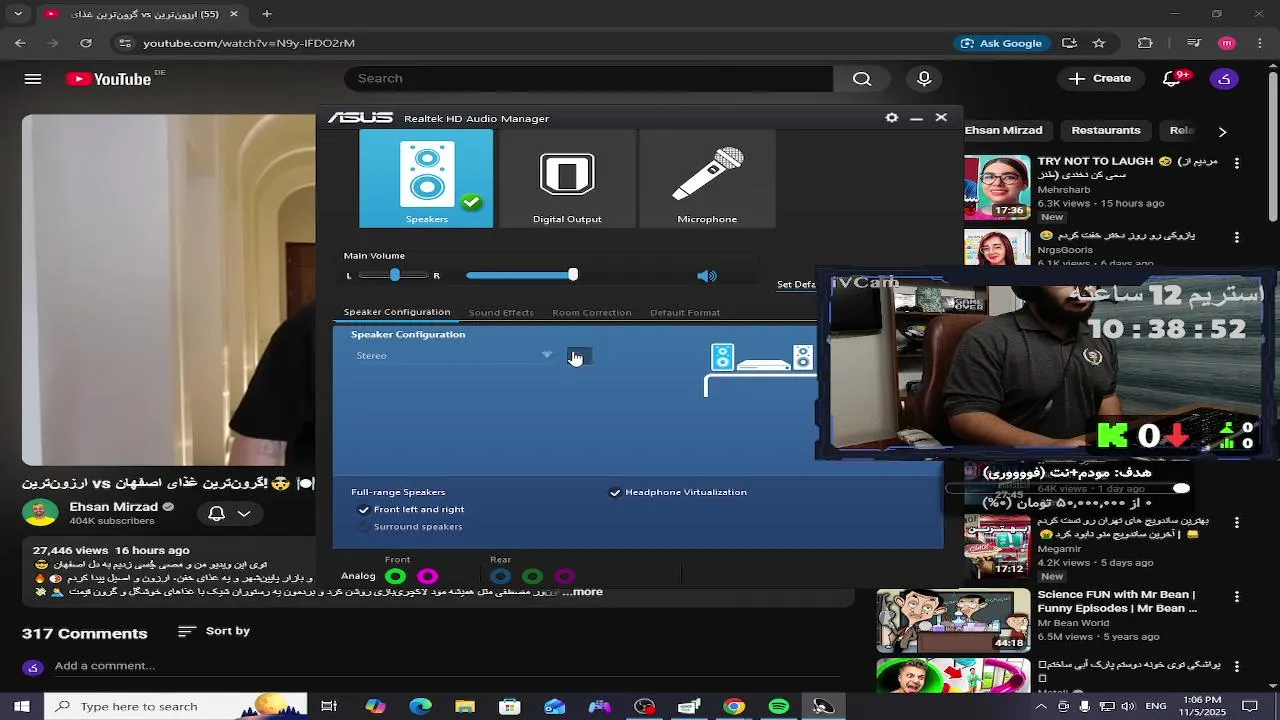This screenshot has width=1280, height=720.
Task: Select the Digital Output device
Action: [567, 178]
